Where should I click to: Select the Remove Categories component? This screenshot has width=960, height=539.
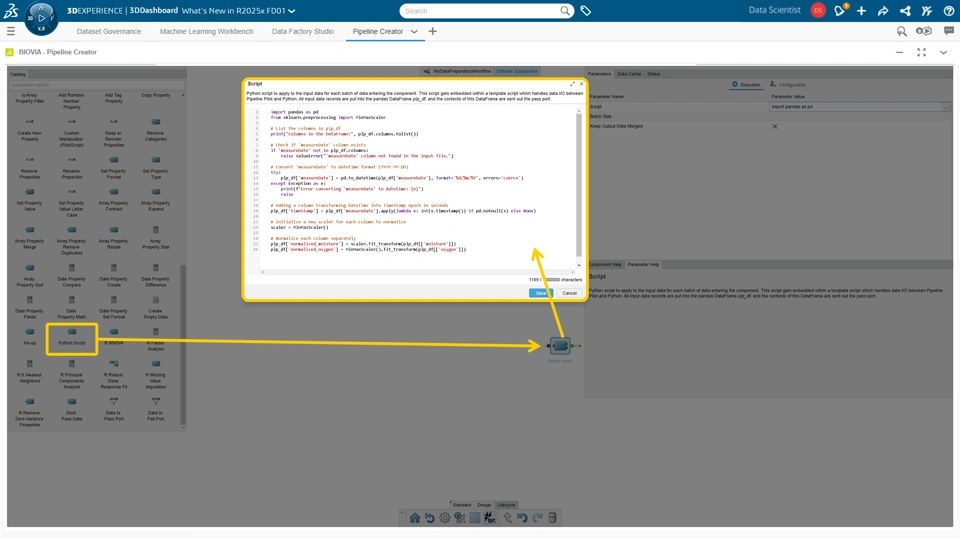(x=156, y=130)
